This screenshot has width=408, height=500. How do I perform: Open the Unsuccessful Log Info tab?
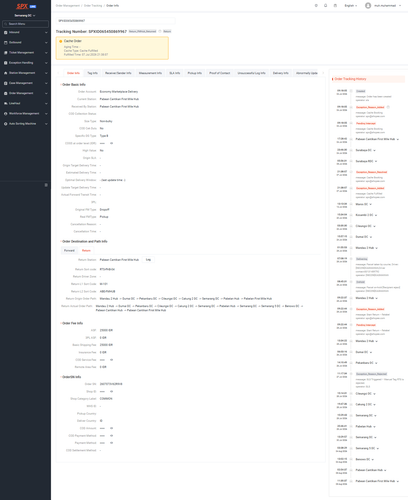[251, 73]
